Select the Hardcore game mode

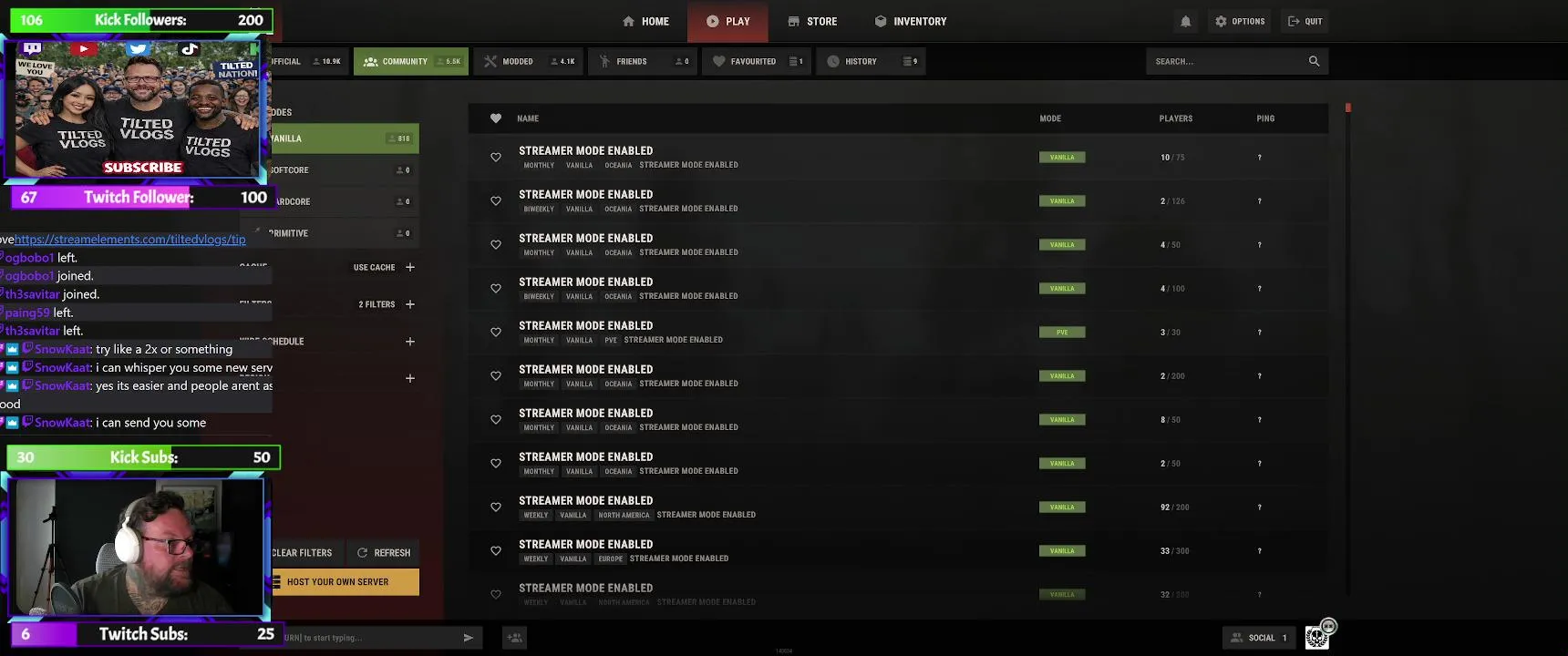click(x=345, y=201)
